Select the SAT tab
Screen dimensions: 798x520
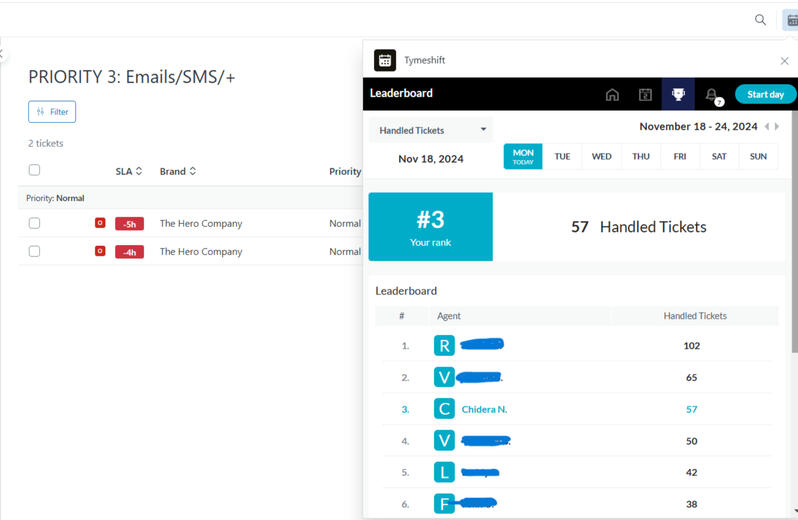pos(719,156)
